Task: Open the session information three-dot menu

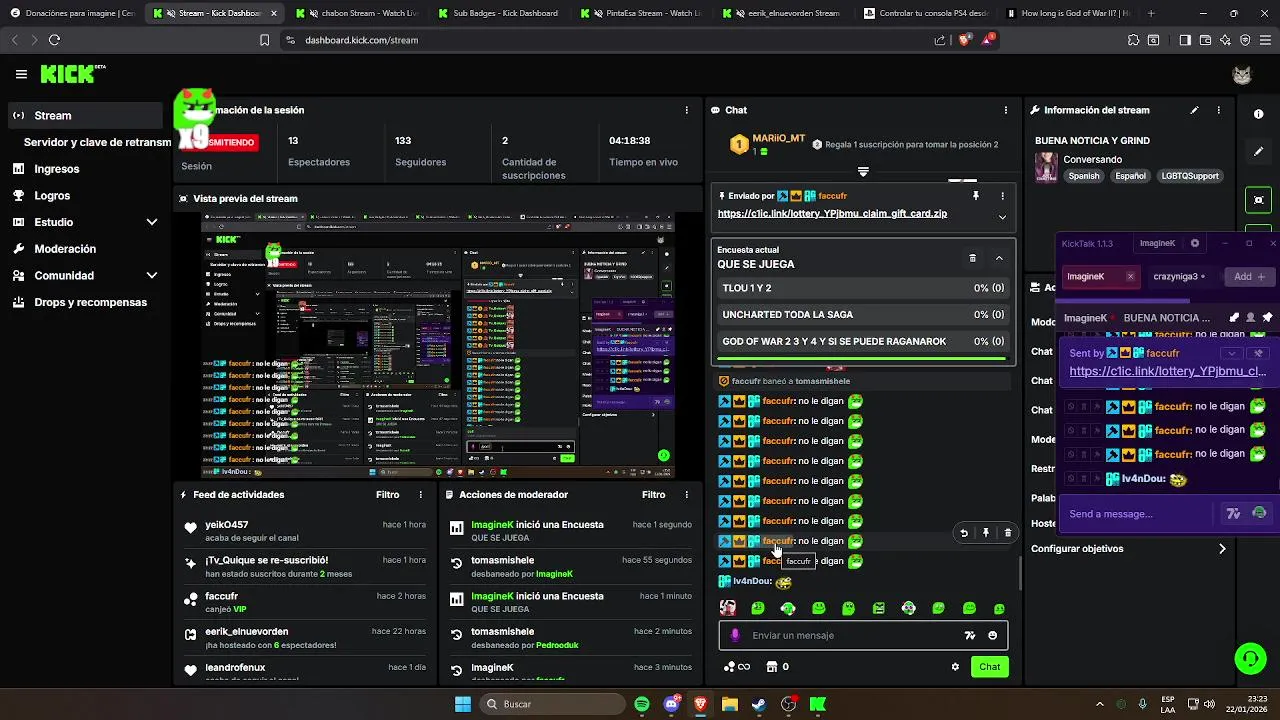Action: tap(686, 110)
